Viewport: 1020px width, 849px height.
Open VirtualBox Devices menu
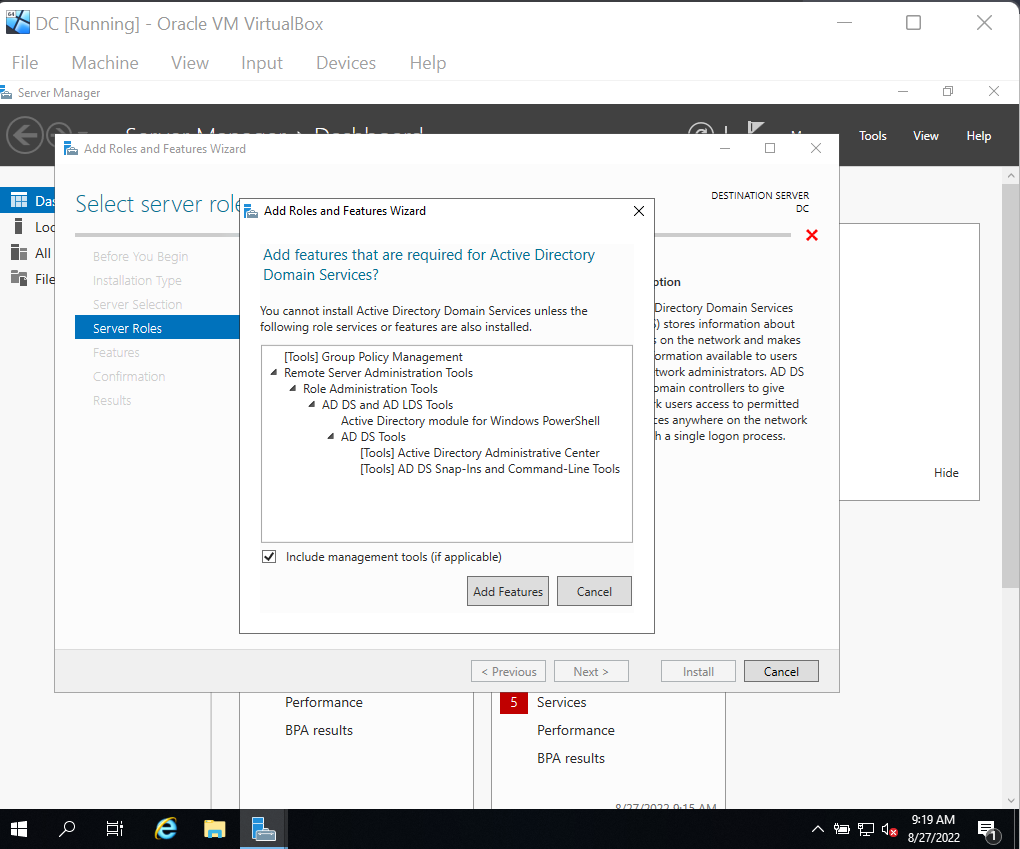point(345,63)
